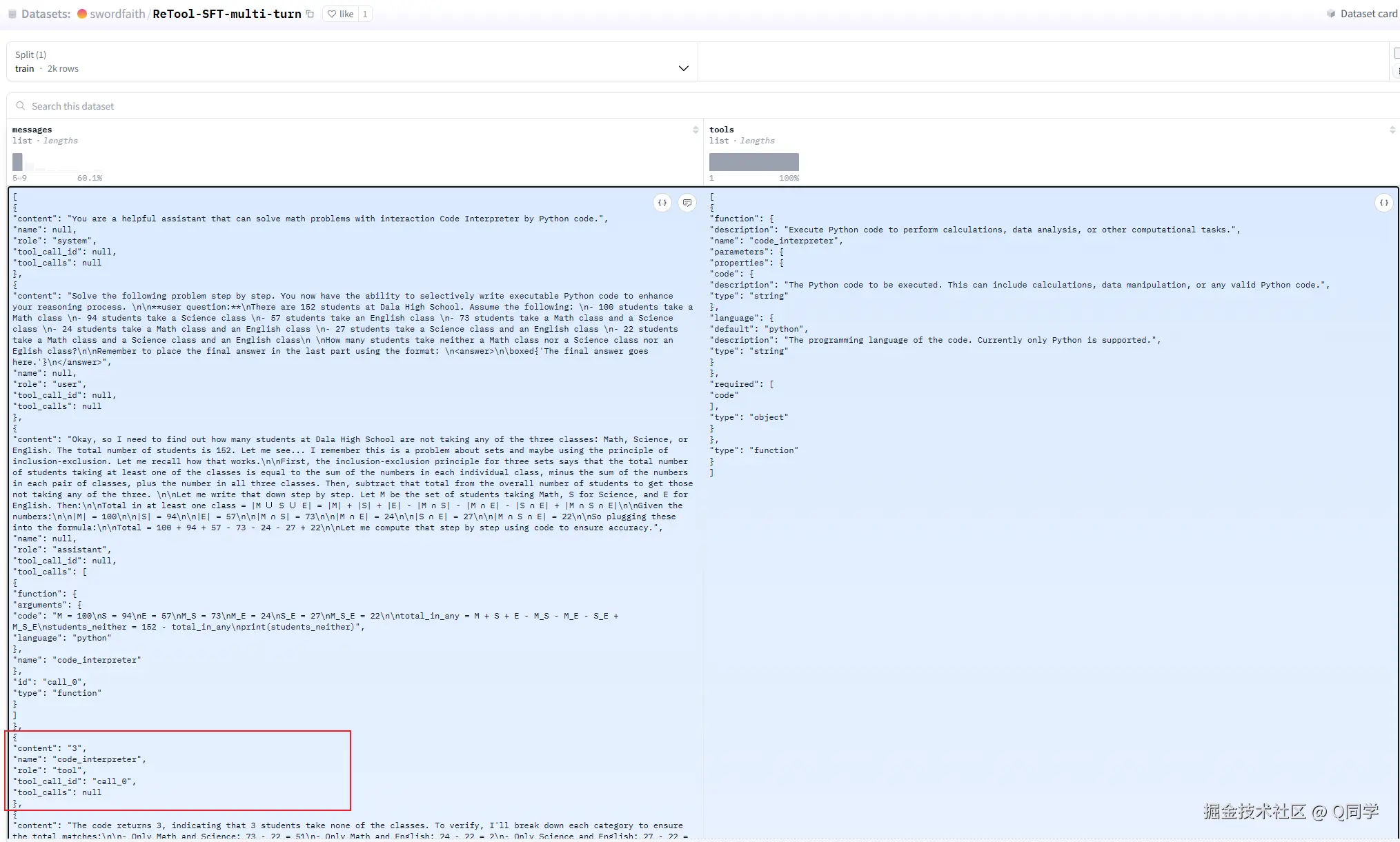Open the ReTool-SFT-multi-turn dataset link
The width and height of the screenshot is (1400, 842).
[226, 14]
